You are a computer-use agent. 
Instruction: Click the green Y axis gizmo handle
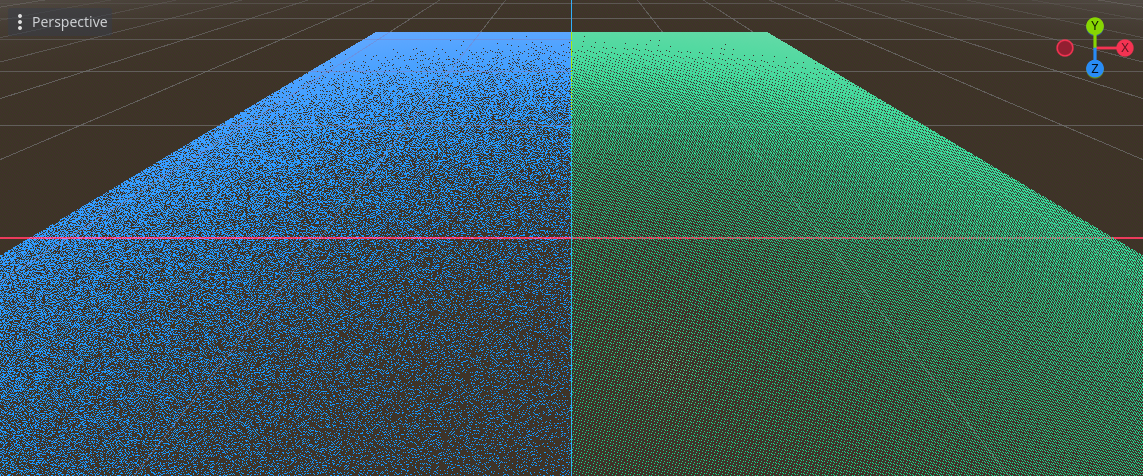(x=1094, y=27)
